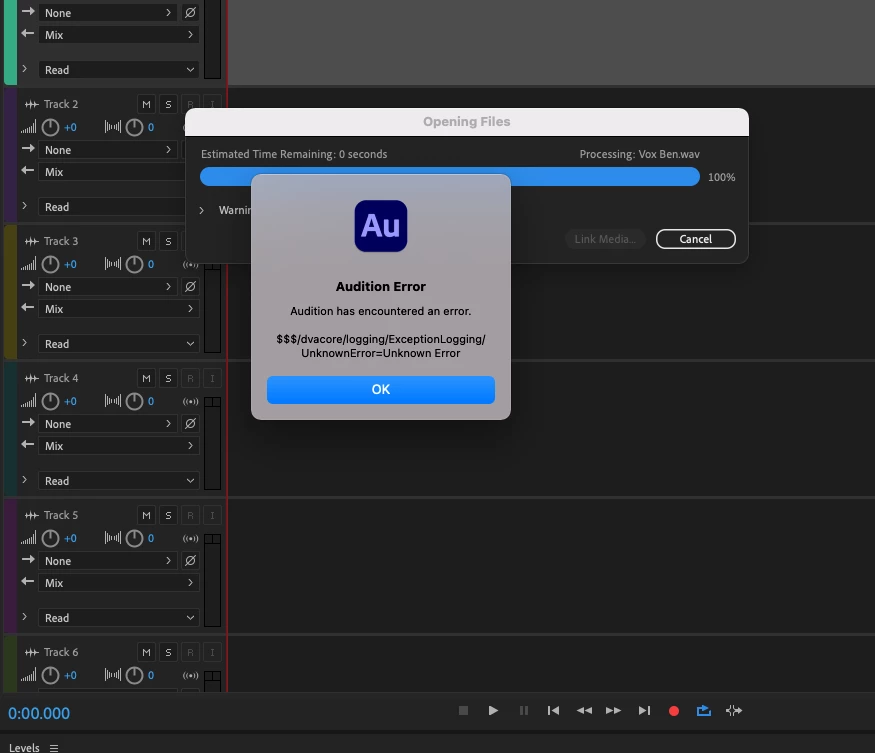Toggle skip selection icon in transport

733,711
